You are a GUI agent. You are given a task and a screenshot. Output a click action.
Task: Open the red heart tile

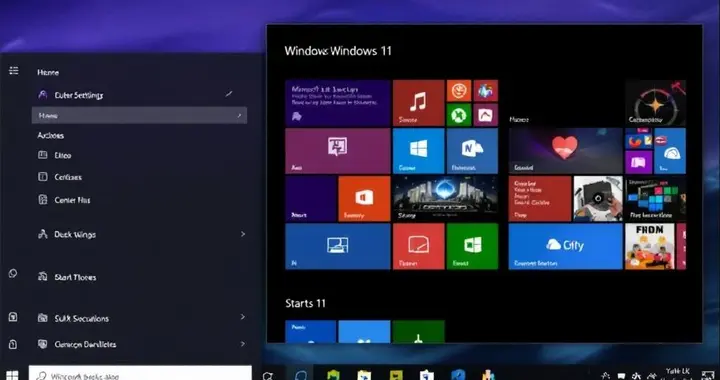pyautogui.click(x=566, y=151)
